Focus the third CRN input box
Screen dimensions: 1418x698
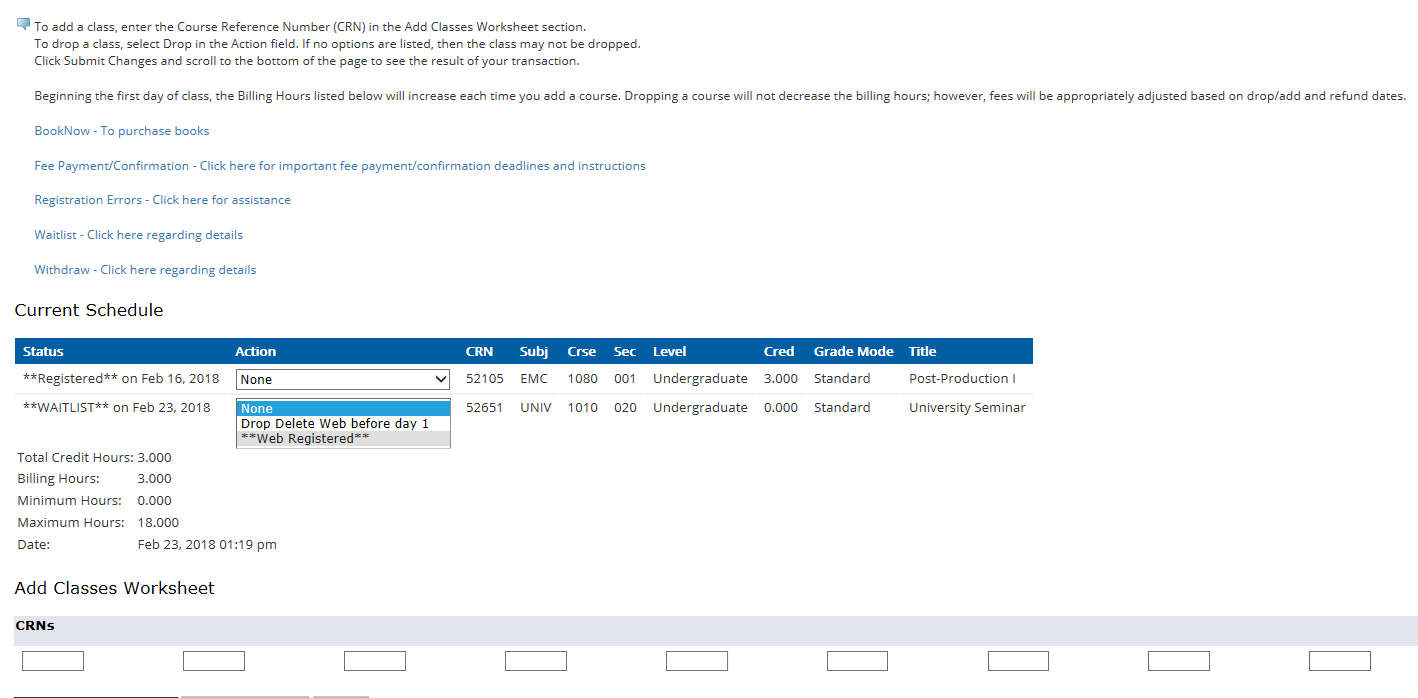pos(375,661)
